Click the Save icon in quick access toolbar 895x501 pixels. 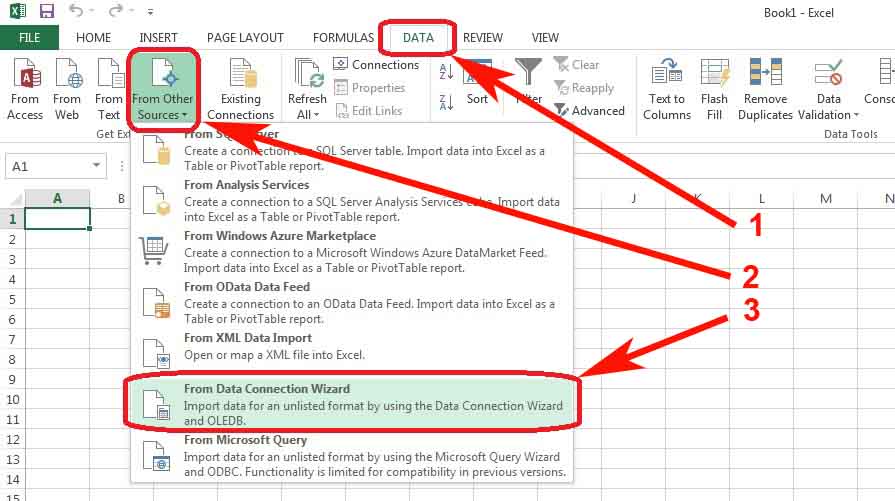pyautogui.click(x=46, y=11)
